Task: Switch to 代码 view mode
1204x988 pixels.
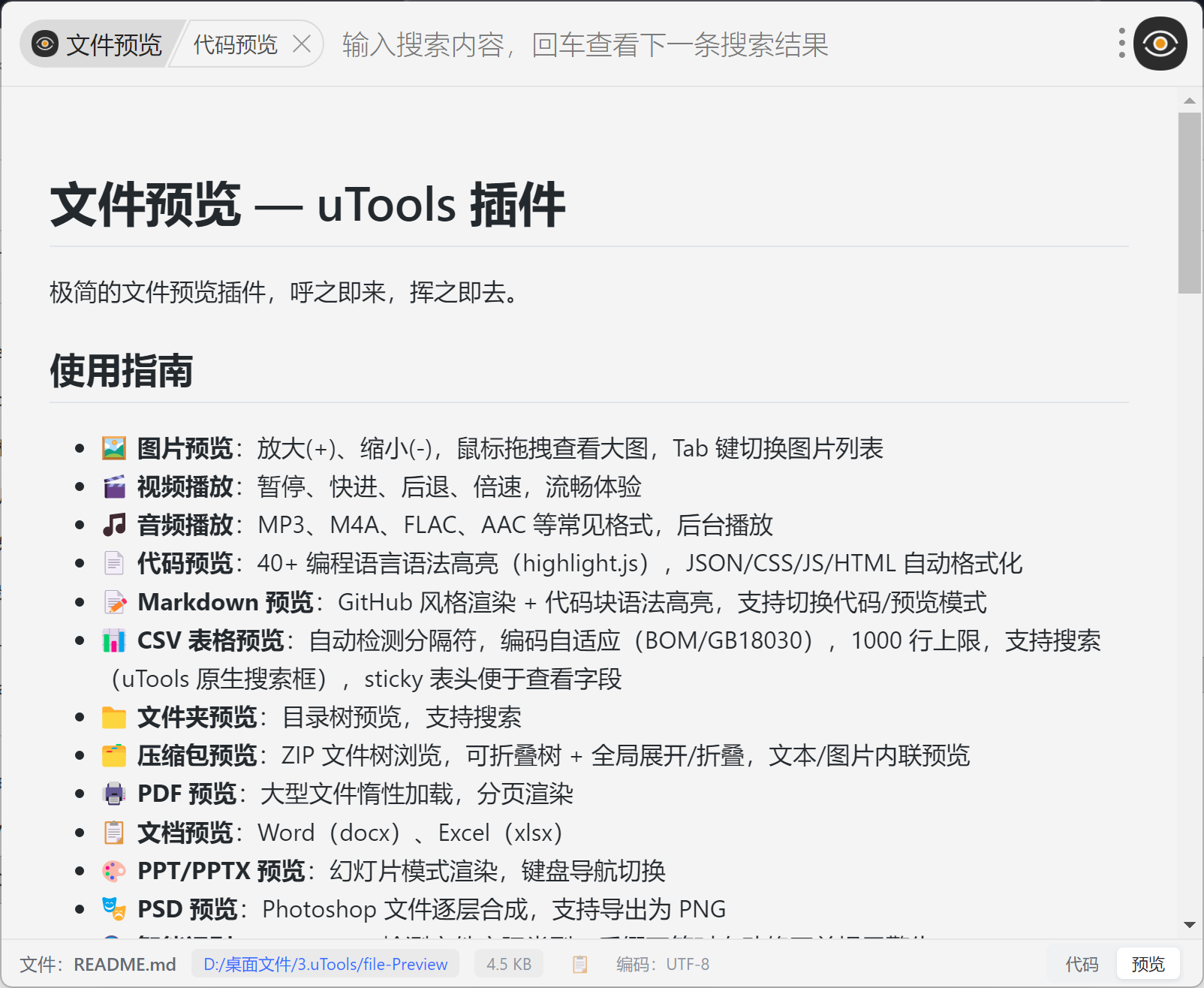Action: pyautogui.click(x=1082, y=964)
